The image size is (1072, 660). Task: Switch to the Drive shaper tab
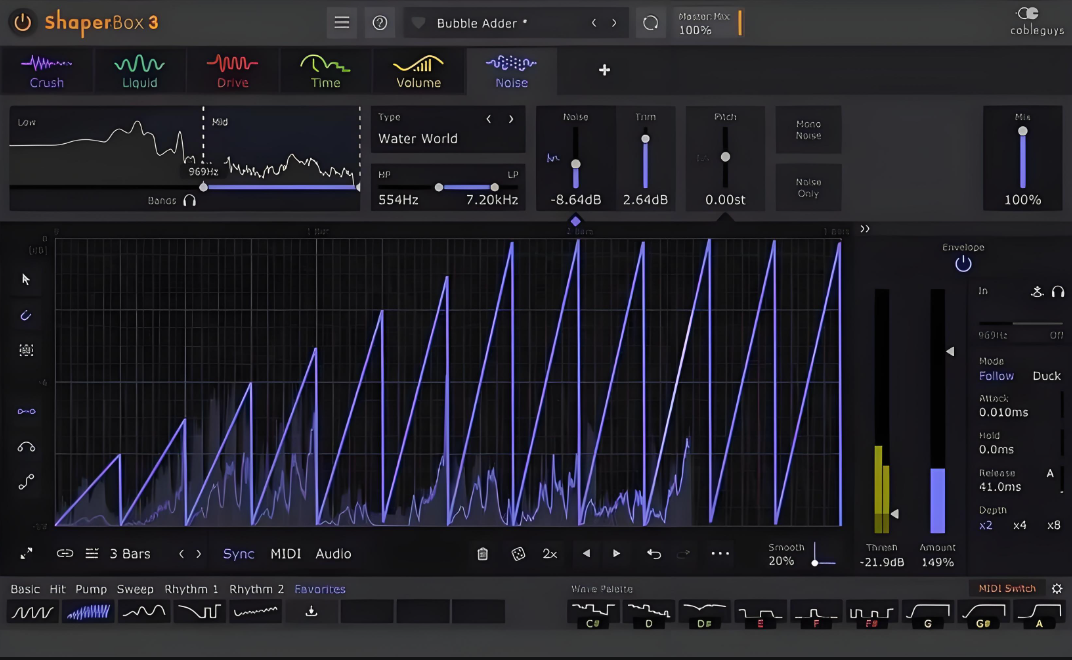[x=232, y=71]
